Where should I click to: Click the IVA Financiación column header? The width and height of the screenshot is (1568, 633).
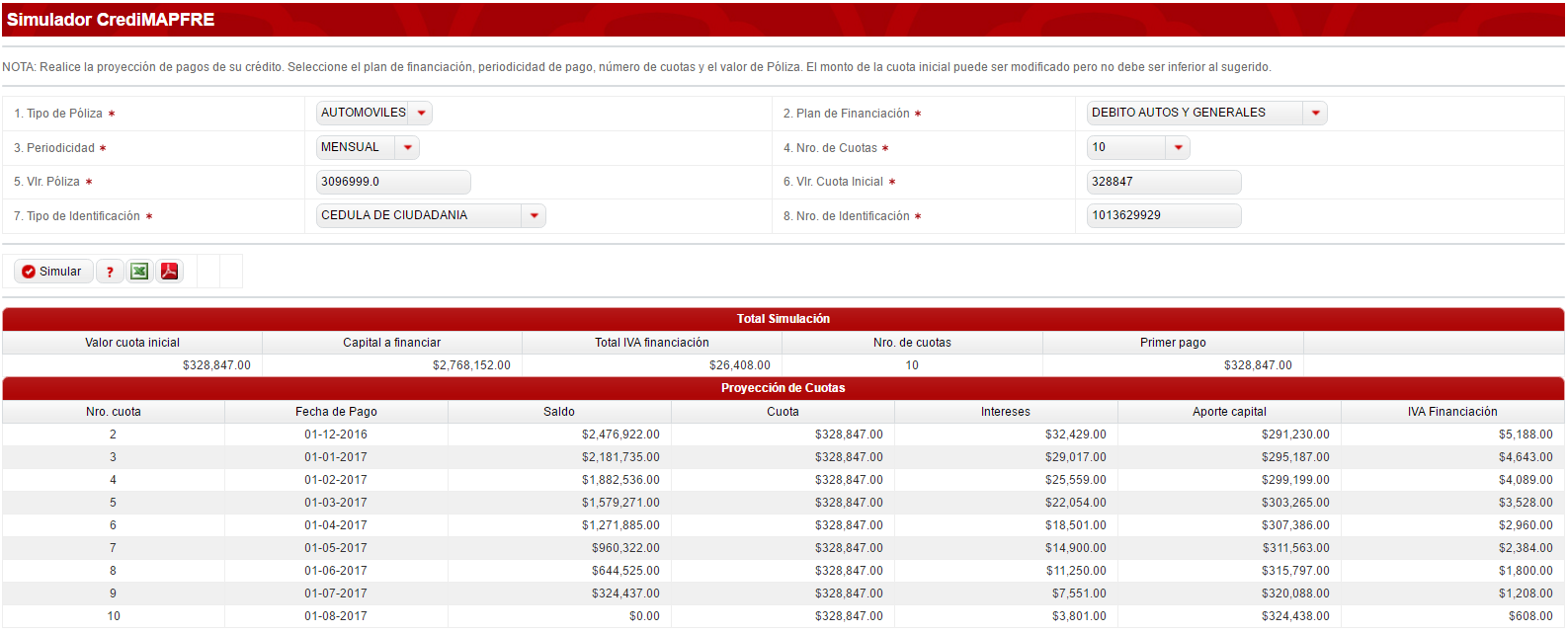coord(1452,412)
